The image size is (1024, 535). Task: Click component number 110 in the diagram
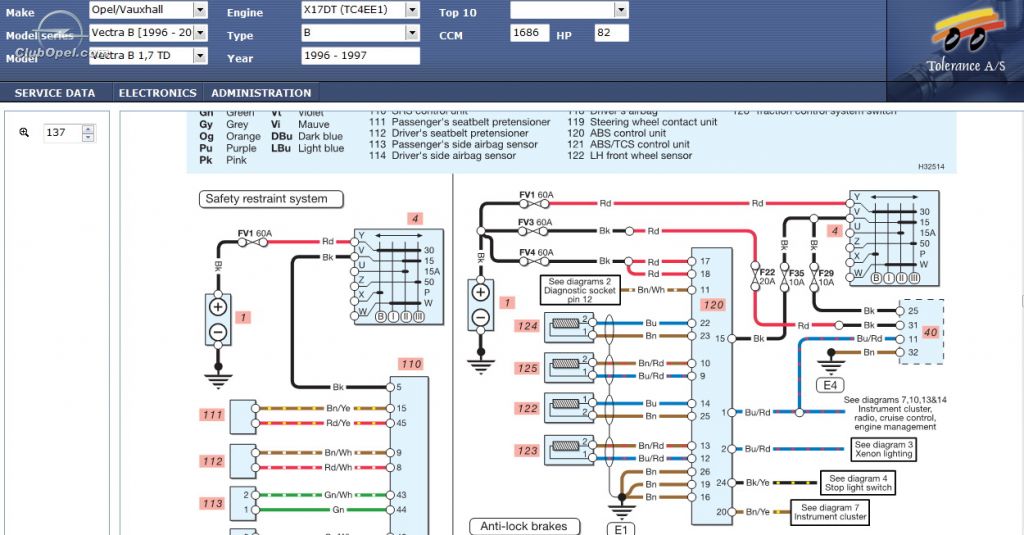coord(411,365)
